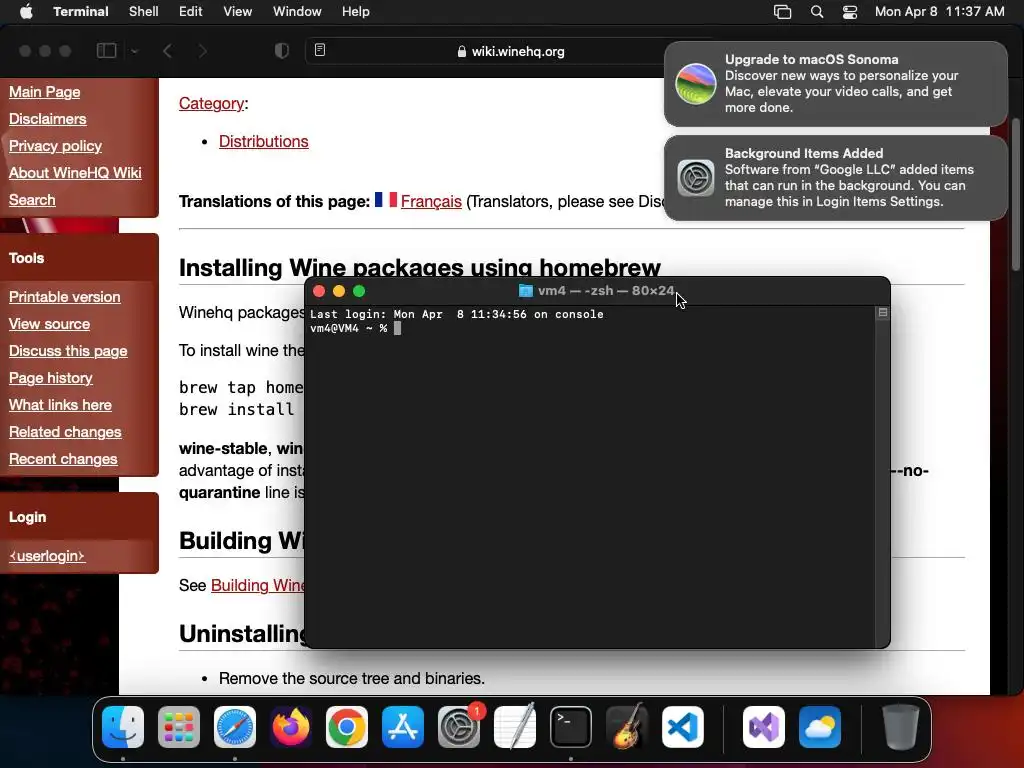
Task: Go forward in Safari
Action: pos(202,51)
